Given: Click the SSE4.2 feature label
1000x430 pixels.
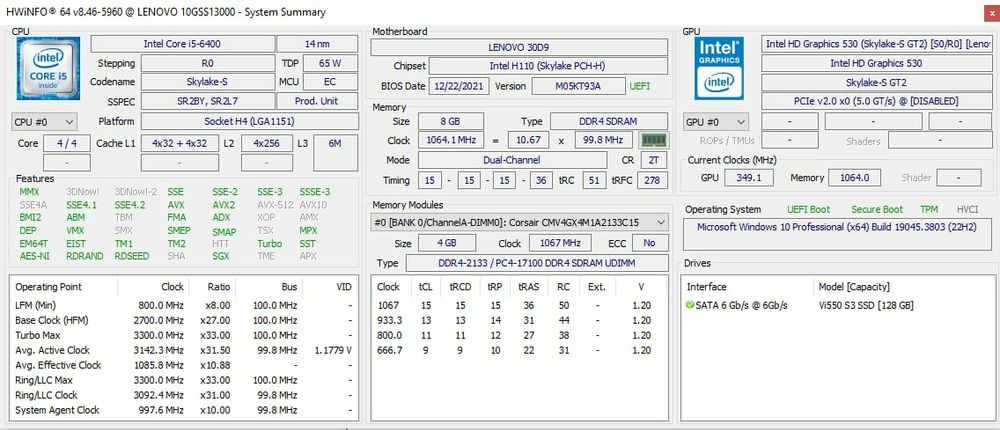Looking at the screenshot, I should [x=129, y=205].
